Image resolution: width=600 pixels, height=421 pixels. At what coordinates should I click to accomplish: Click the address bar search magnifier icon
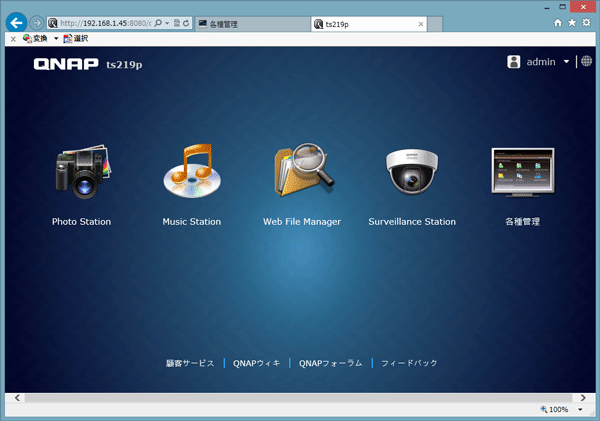pos(158,23)
